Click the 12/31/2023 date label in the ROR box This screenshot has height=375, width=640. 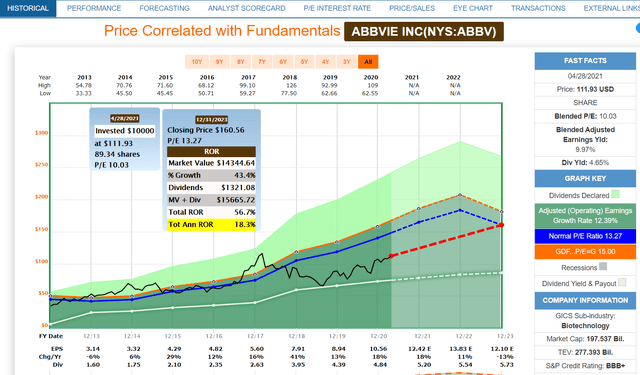pyautogui.click(x=211, y=120)
